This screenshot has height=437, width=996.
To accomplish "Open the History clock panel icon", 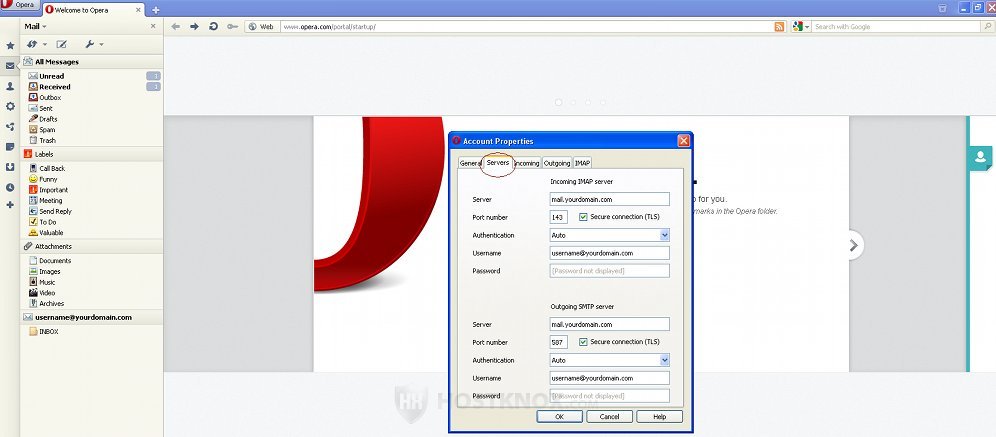I will click(x=10, y=187).
